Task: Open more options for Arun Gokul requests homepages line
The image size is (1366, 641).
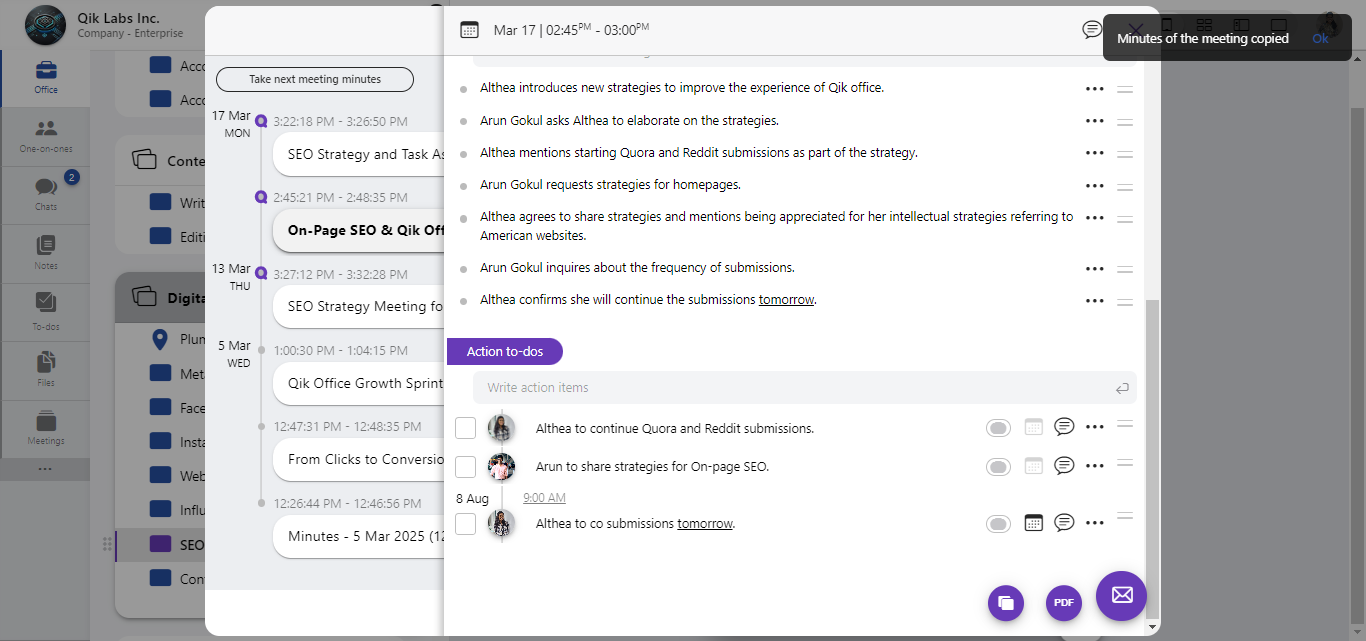Action: (x=1094, y=185)
